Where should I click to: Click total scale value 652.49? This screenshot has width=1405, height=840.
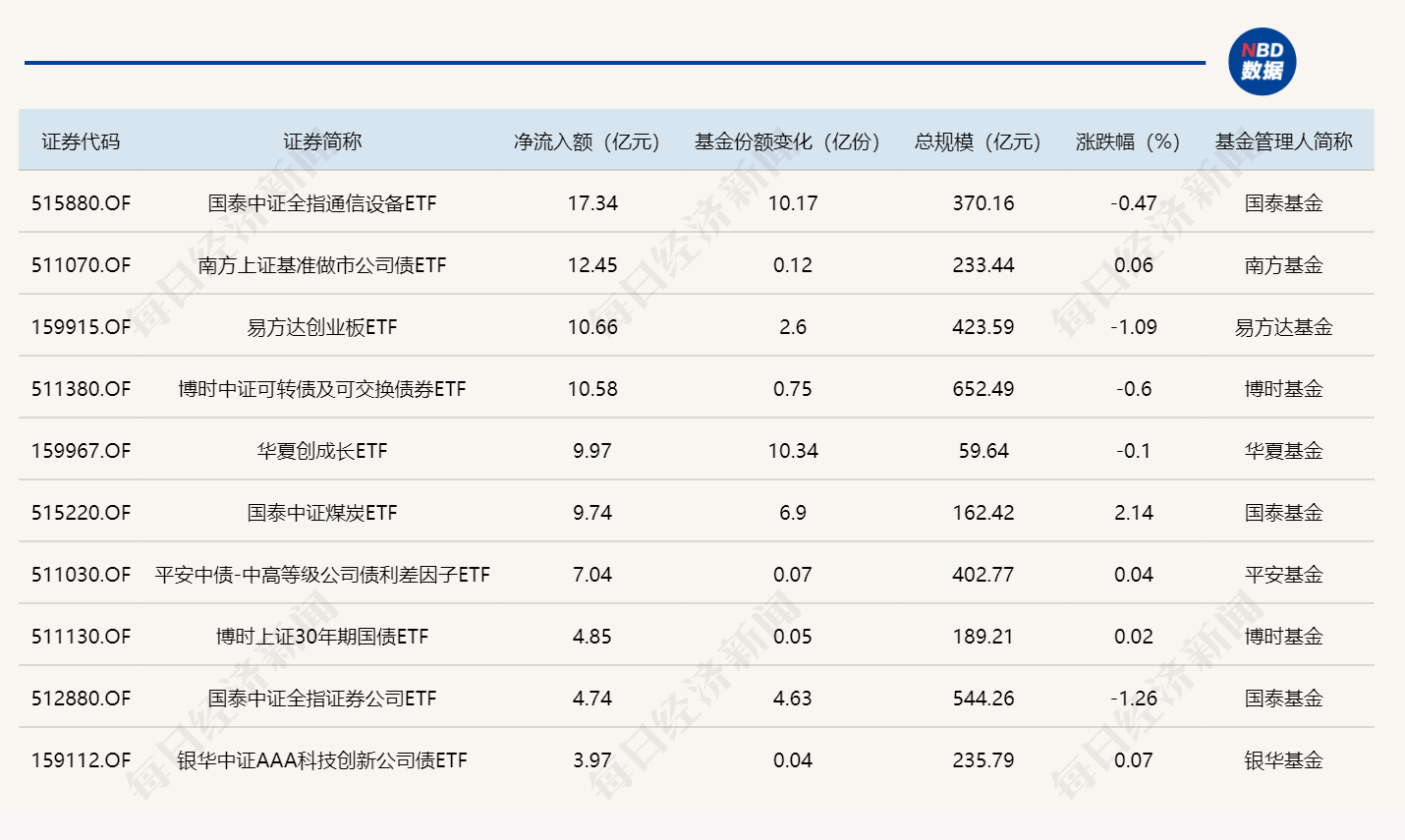[983, 389]
